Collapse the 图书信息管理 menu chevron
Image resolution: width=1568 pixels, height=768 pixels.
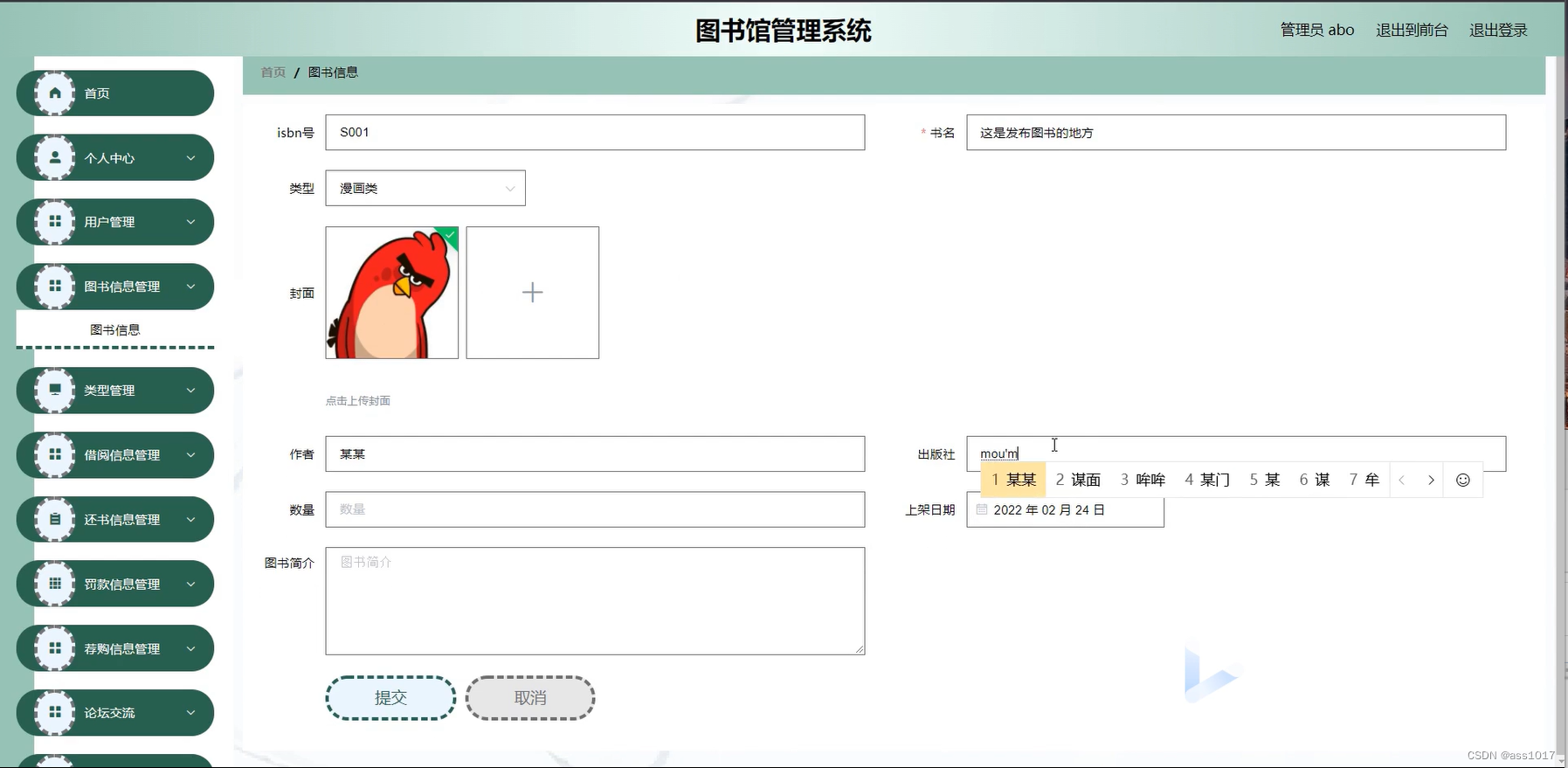(x=190, y=287)
